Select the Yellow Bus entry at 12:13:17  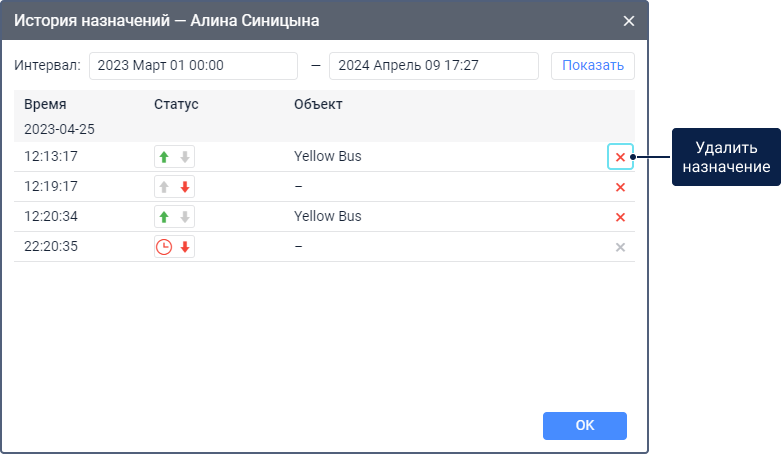point(328,157)
